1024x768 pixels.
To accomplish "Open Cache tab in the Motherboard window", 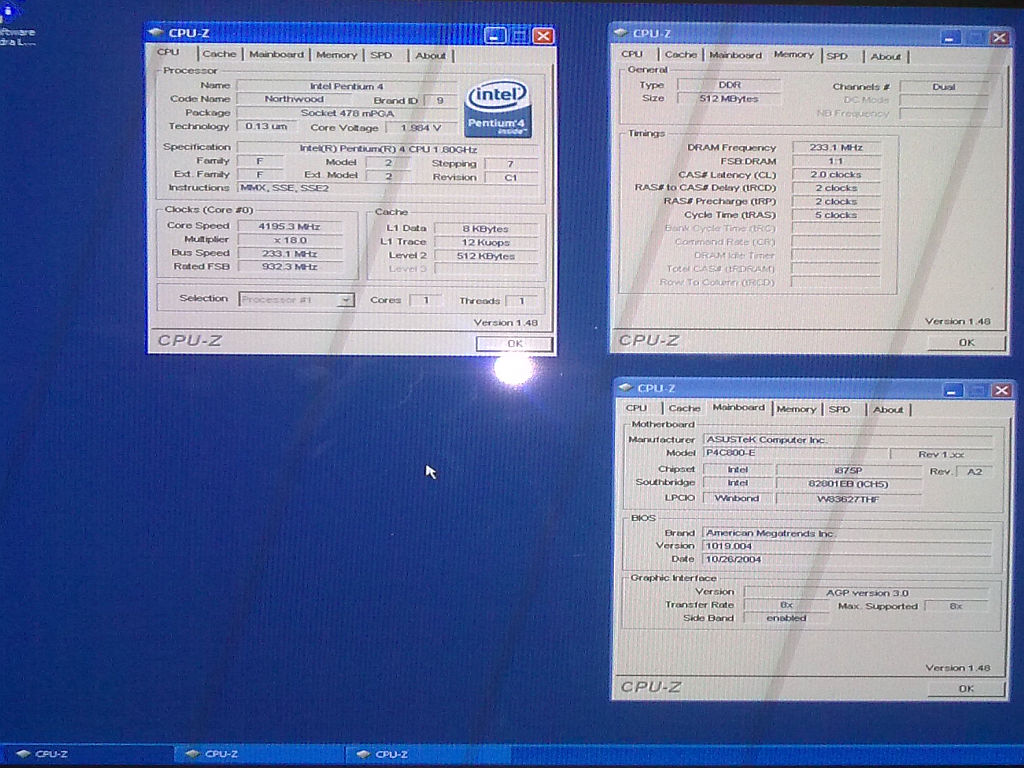I will pos(684,409).
